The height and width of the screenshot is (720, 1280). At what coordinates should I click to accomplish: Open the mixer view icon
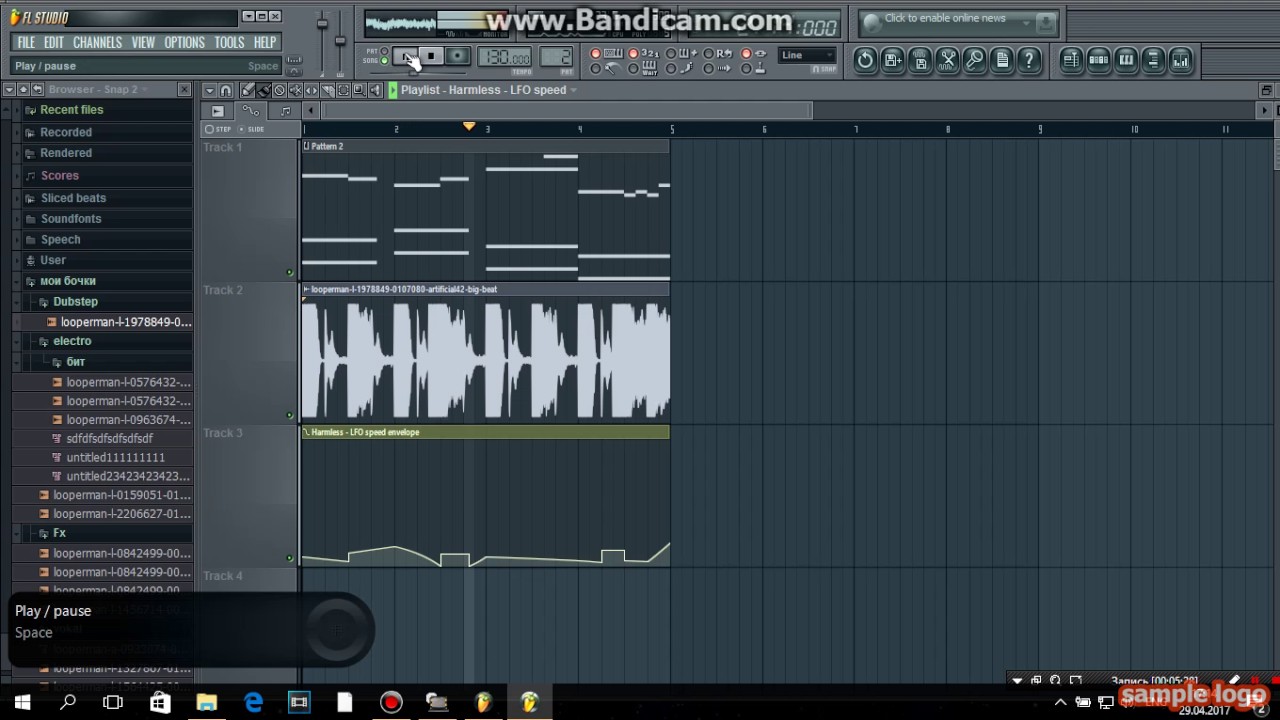click(x=1180, y=60)
